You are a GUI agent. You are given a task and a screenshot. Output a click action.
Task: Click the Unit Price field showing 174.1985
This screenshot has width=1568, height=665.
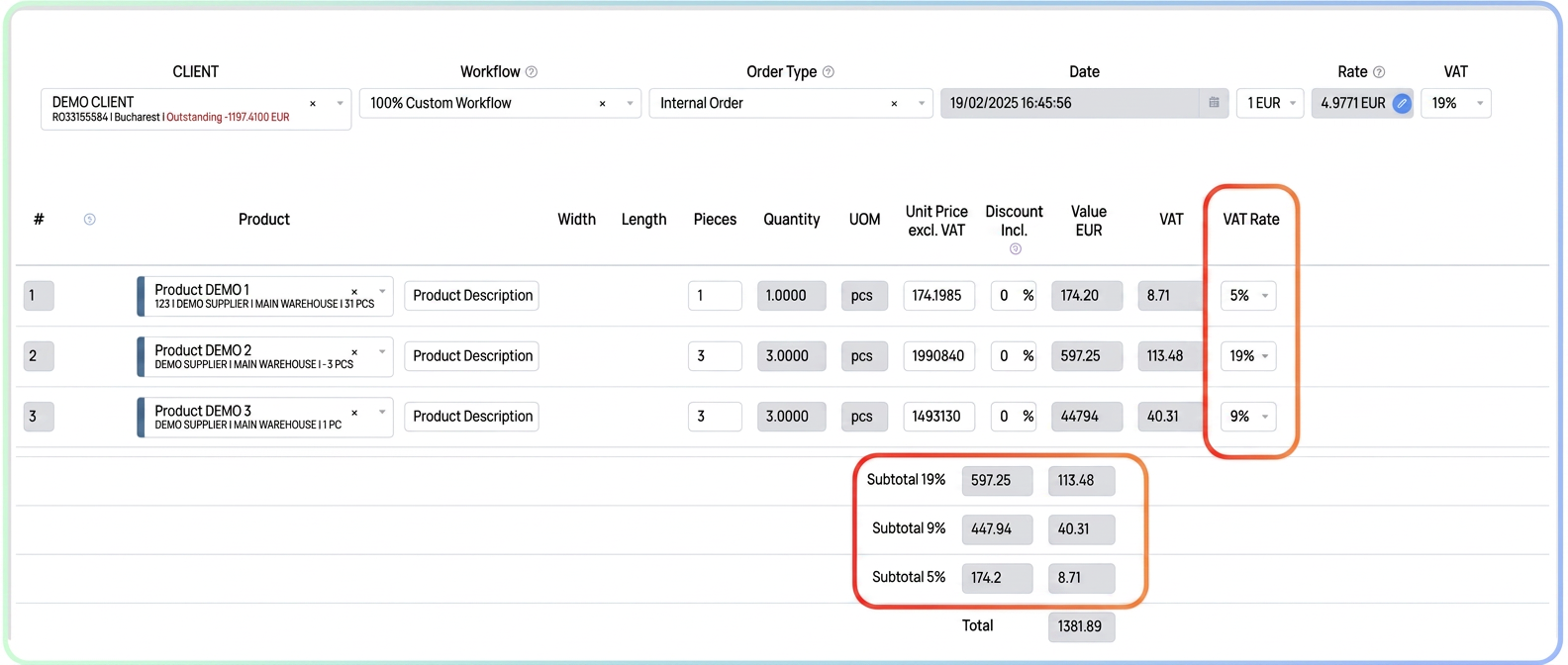point(938,296)
